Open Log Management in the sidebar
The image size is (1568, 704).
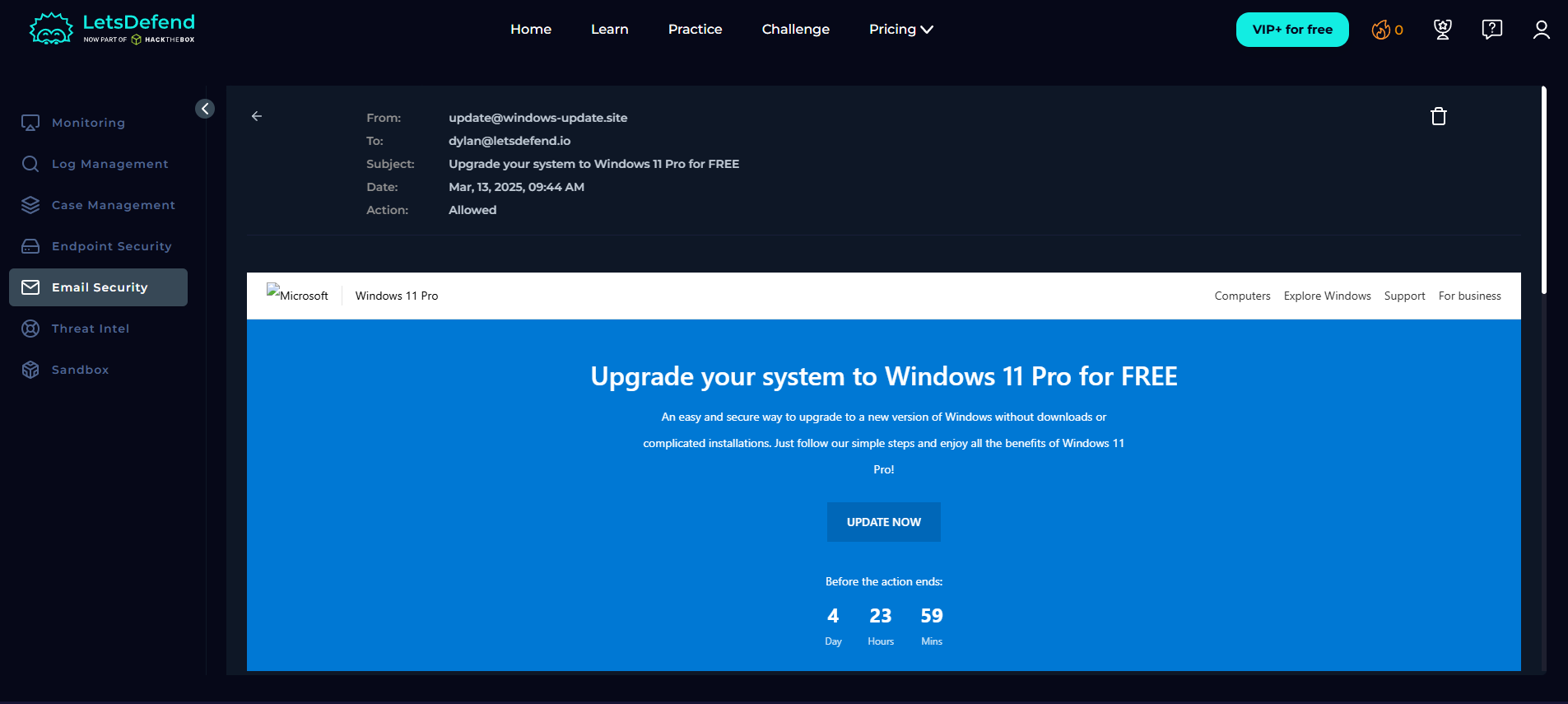click(x=110, y=164)
